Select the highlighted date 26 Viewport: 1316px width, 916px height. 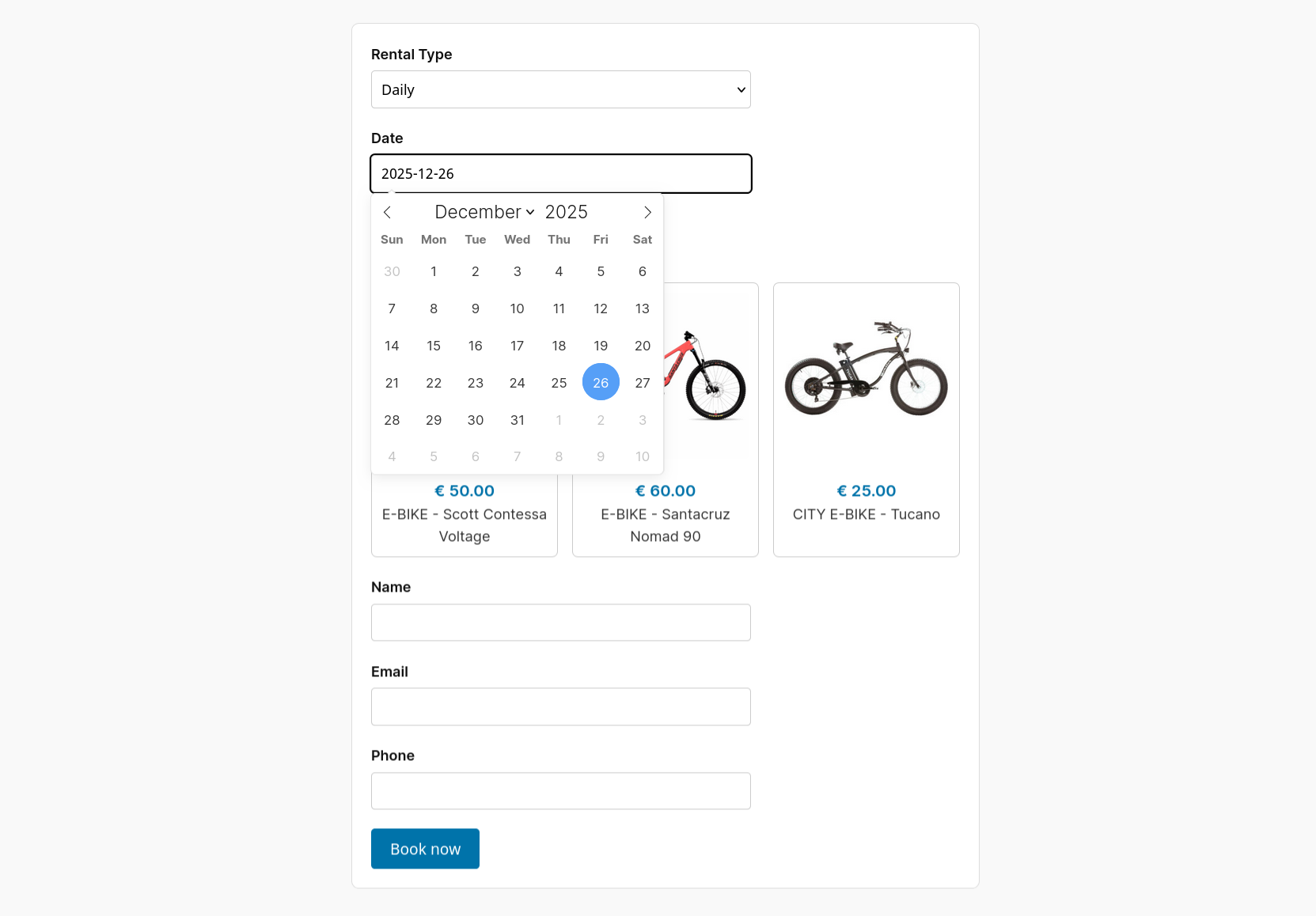click(601, 383)
